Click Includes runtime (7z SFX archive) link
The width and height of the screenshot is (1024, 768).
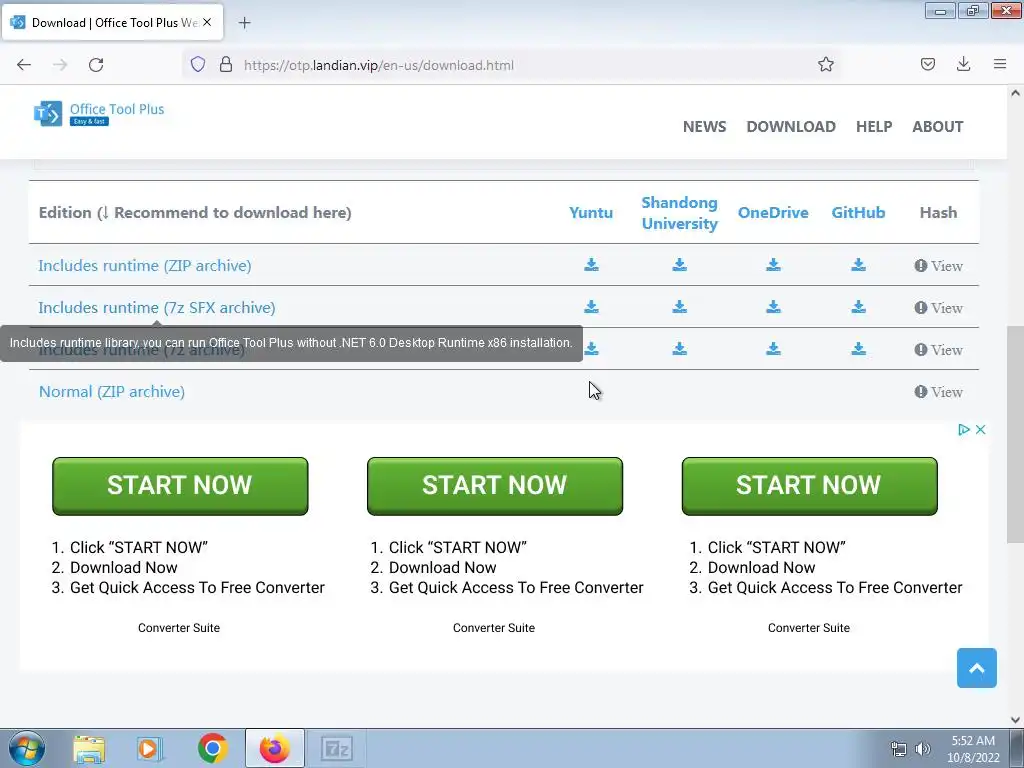click(157, 308)
